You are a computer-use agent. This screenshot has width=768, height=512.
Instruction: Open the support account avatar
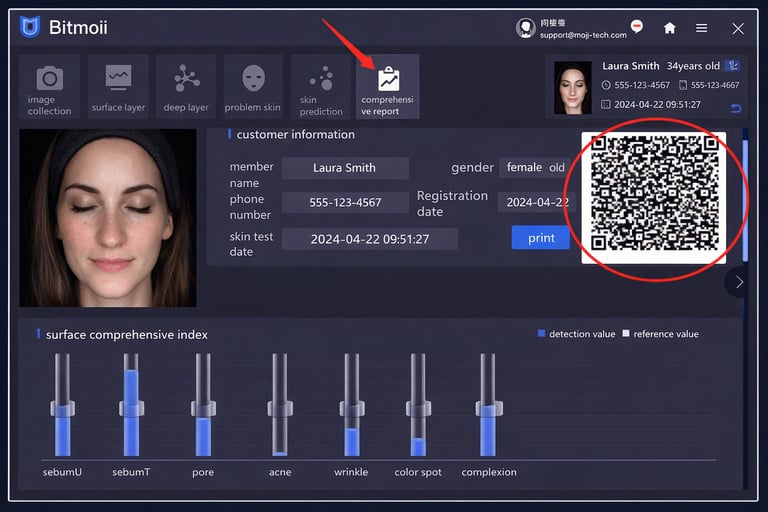tap(525, 28)
